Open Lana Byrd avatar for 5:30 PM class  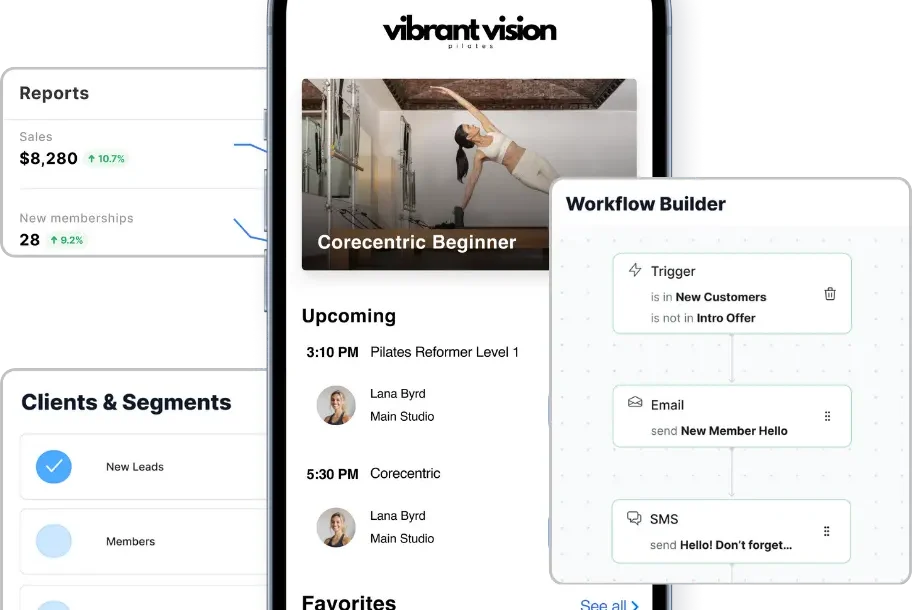336,527
